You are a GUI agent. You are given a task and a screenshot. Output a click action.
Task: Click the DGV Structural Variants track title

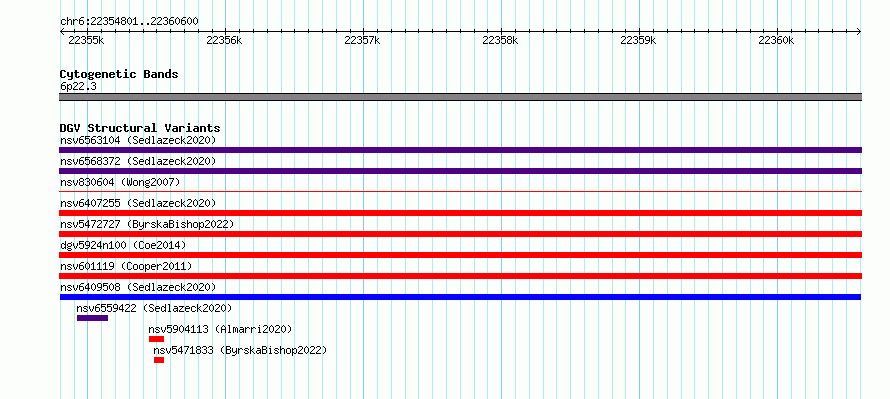click(140, 128)
